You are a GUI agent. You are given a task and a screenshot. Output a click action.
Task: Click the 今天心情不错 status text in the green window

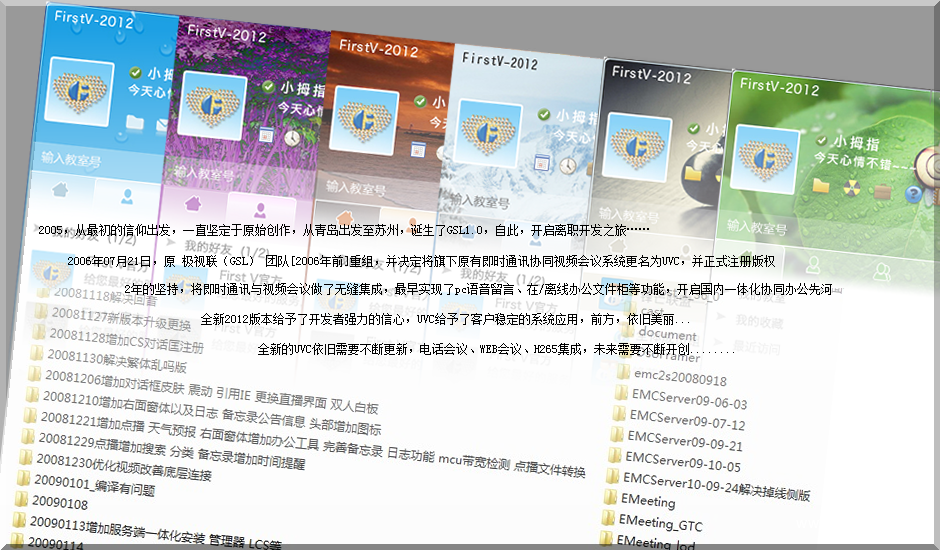click(x=863, y=161)
